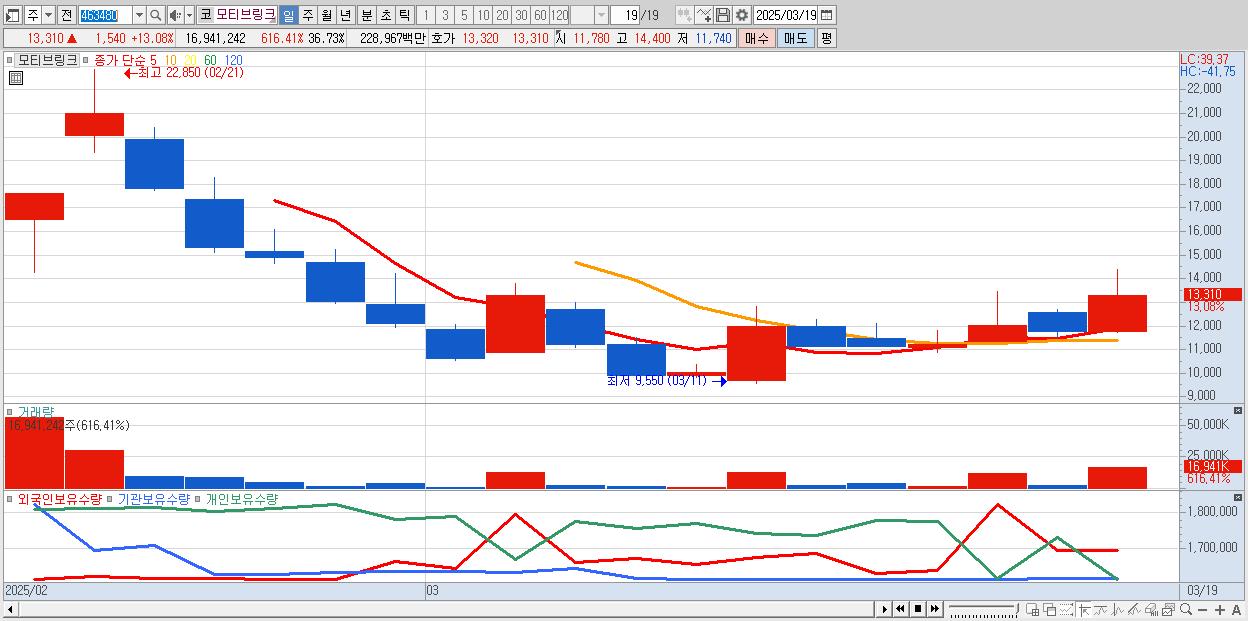This screenshot has width=1248, height=621.
Task: Fast-forward the chart replay
Action: (934, 609)
